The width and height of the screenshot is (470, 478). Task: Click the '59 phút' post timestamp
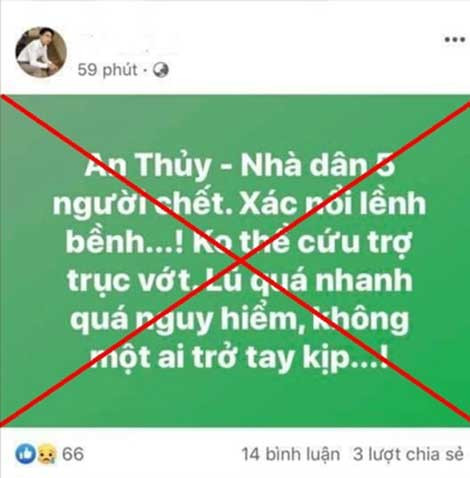(x=107, y=70)
